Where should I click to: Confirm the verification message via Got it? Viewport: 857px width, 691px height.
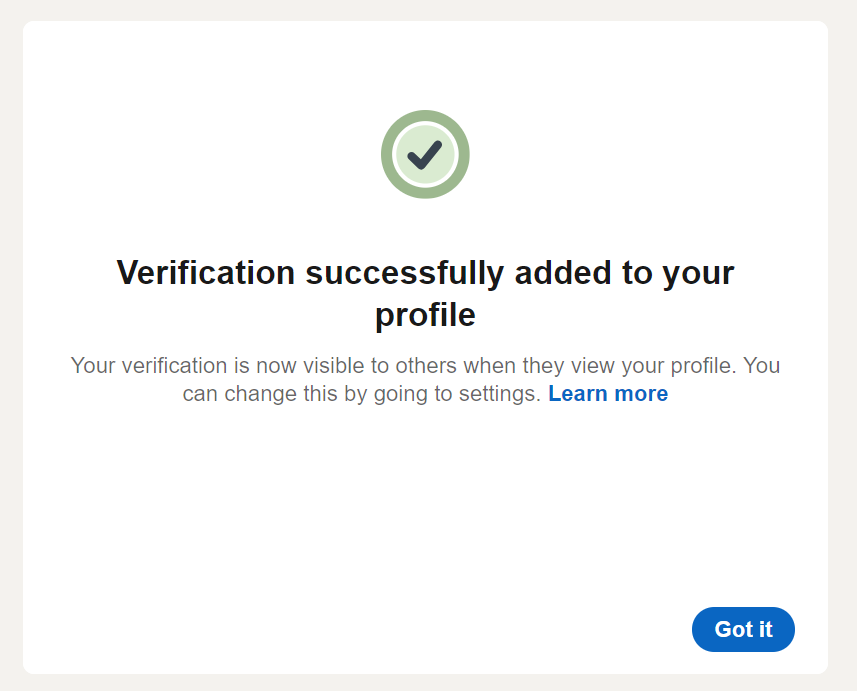[743, 629]
